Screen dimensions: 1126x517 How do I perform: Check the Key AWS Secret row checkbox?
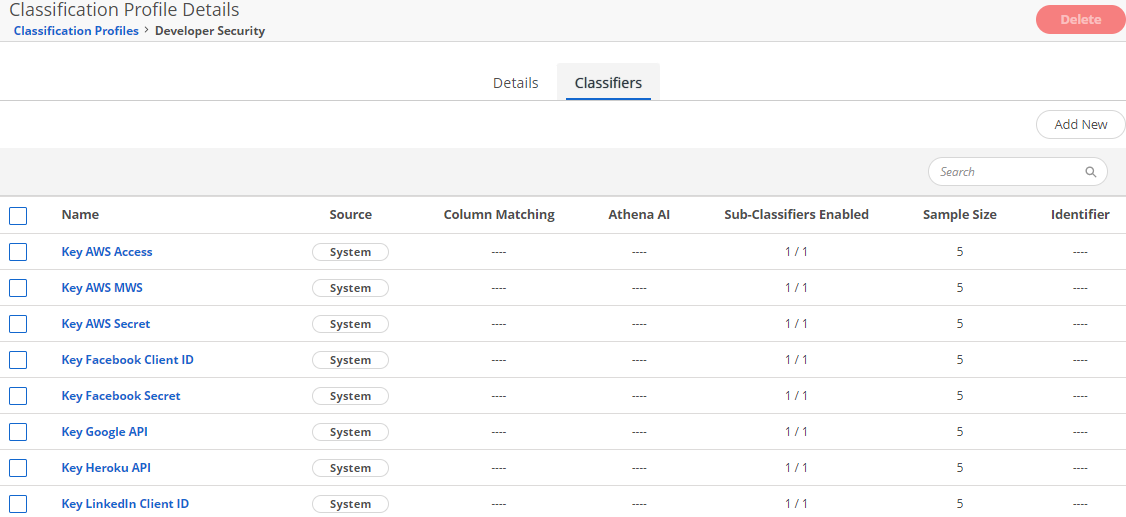(x=18, y=324)
